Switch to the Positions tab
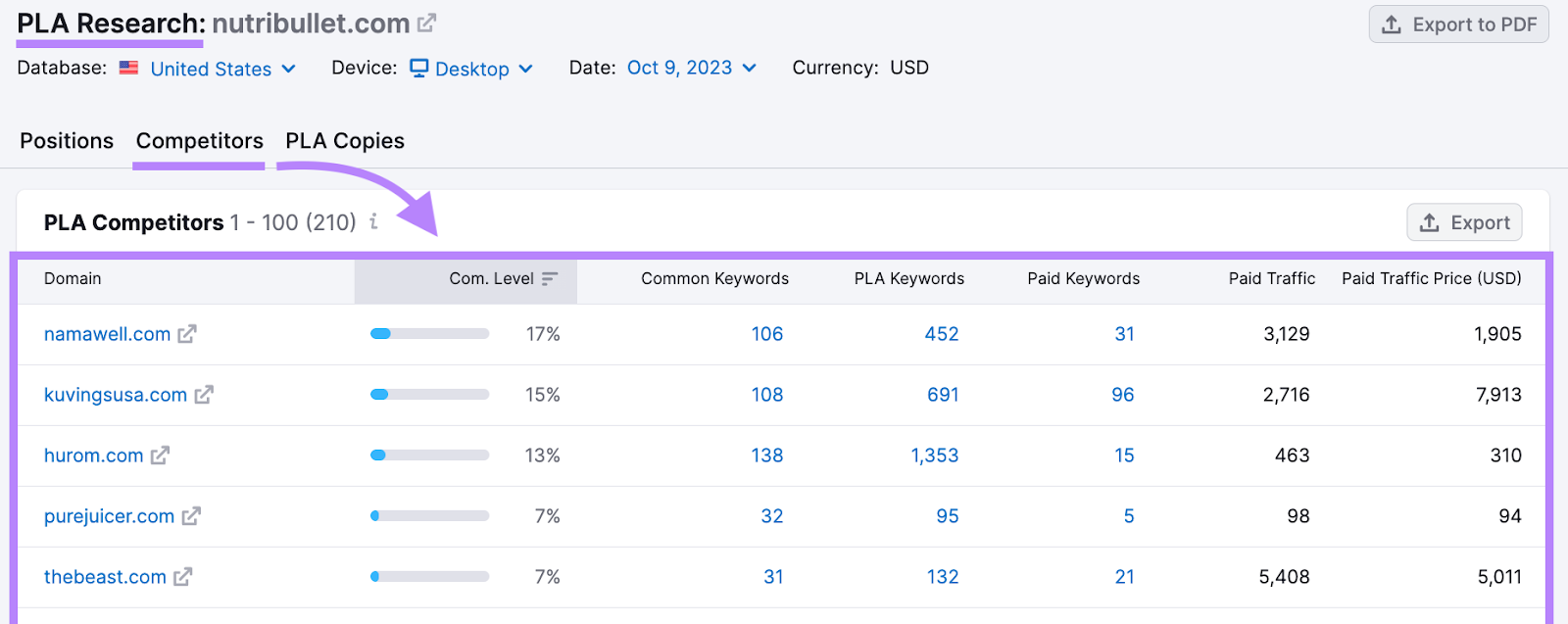This screenshot has height=624, width=1568. coord(67,141)
